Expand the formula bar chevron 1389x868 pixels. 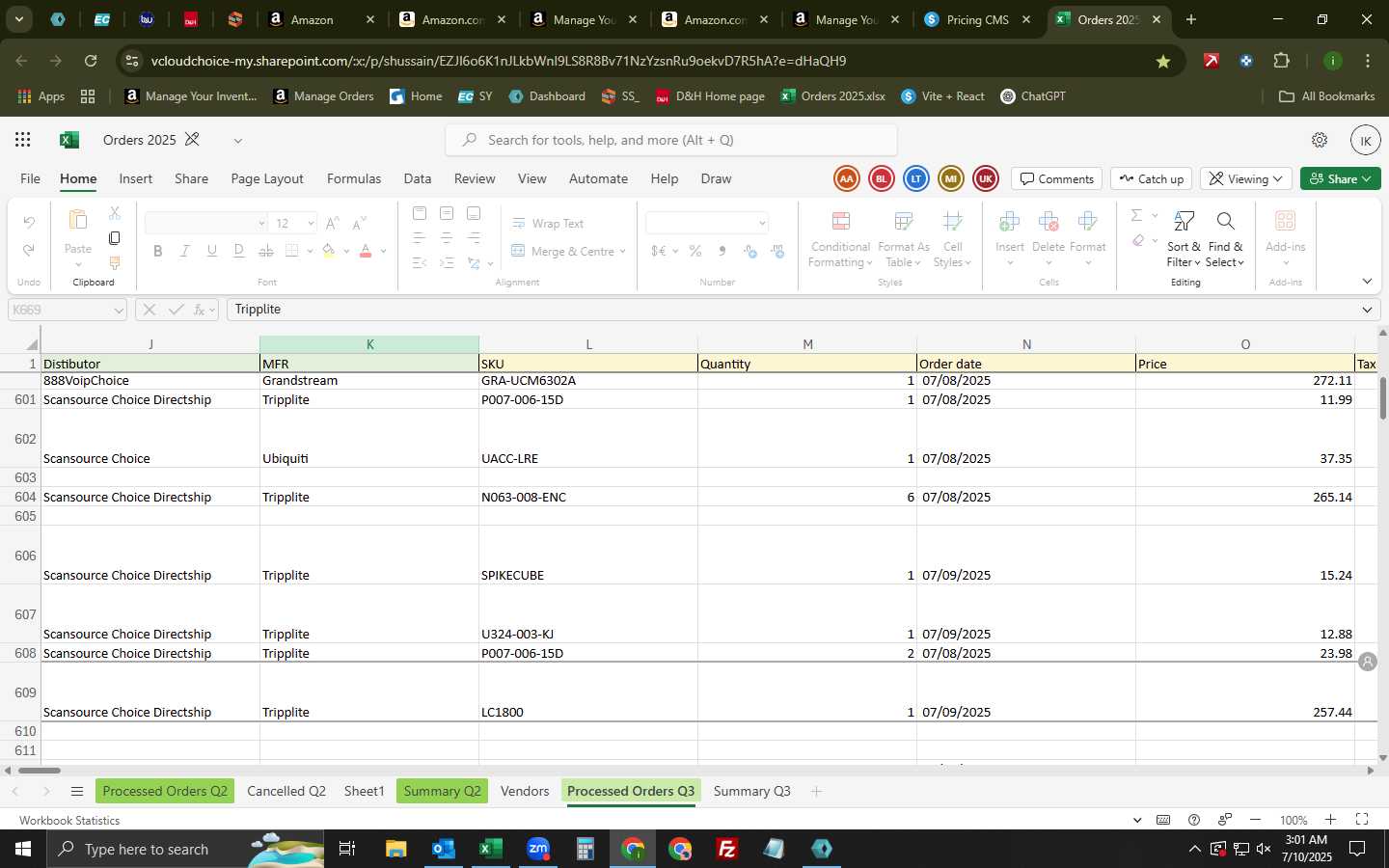pyautogui.click(x=1367, y=310)
